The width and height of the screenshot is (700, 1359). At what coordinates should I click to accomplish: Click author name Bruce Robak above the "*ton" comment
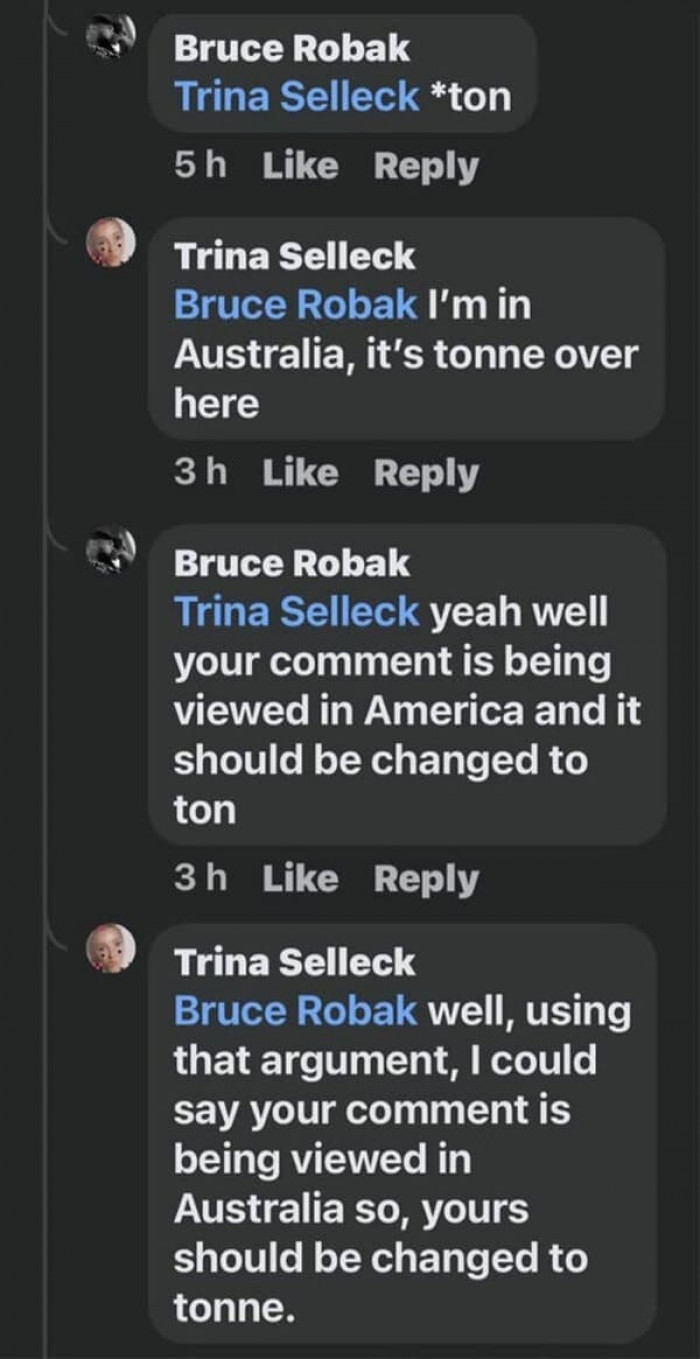[292, 48]
